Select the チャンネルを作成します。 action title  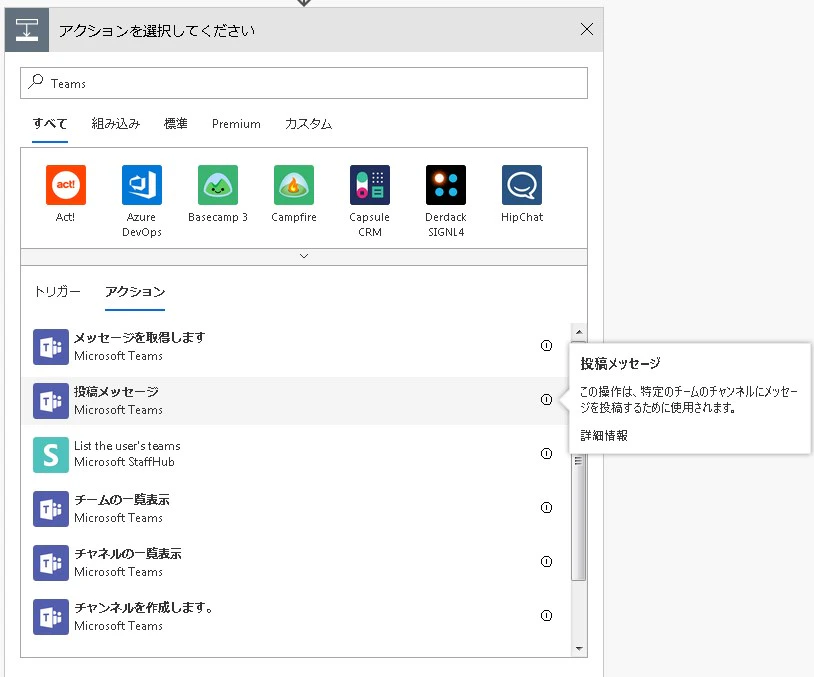[143, 608]
